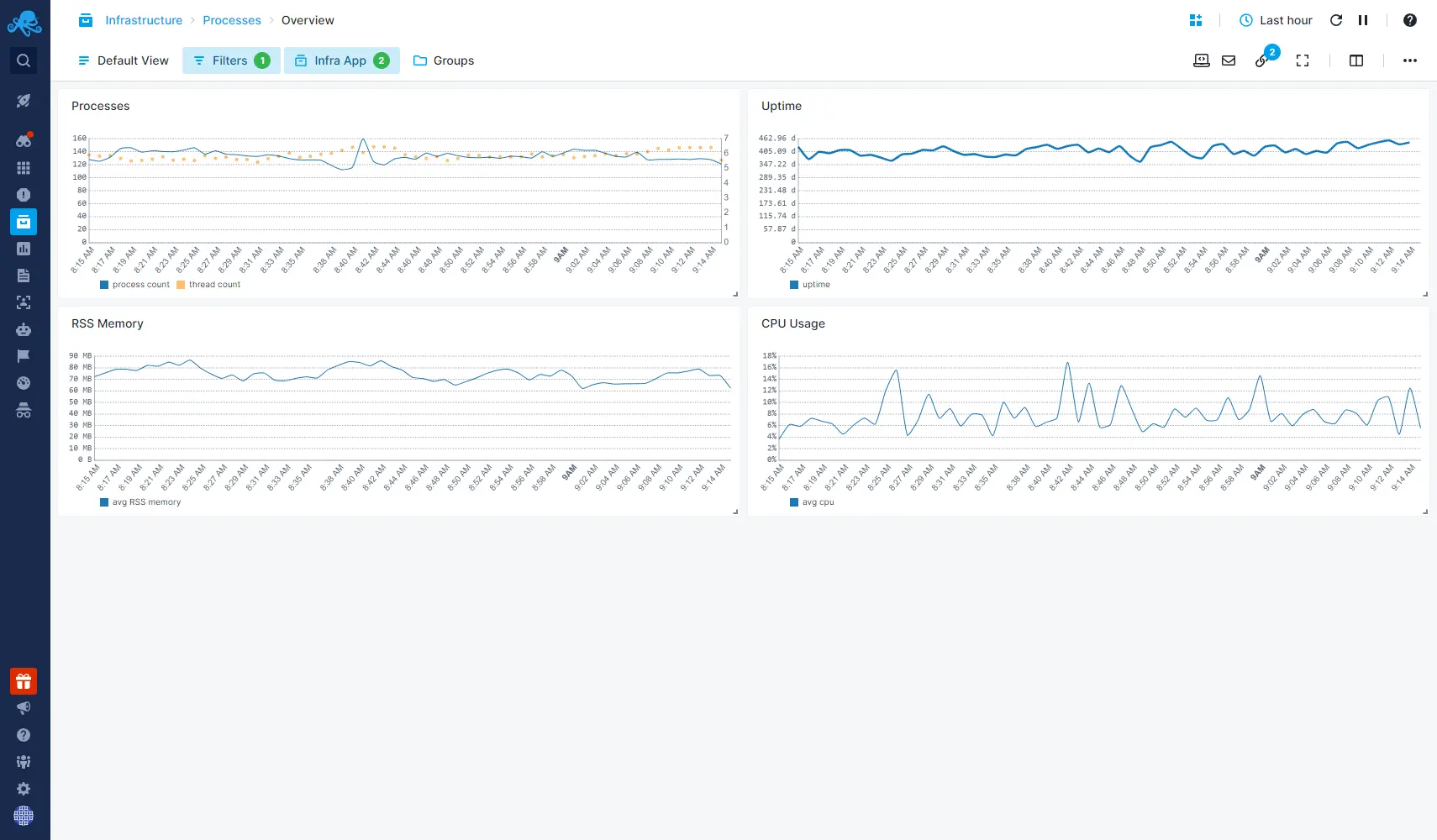Pause live auto-refresh
1437x840 pixels.
point(1363,20)
